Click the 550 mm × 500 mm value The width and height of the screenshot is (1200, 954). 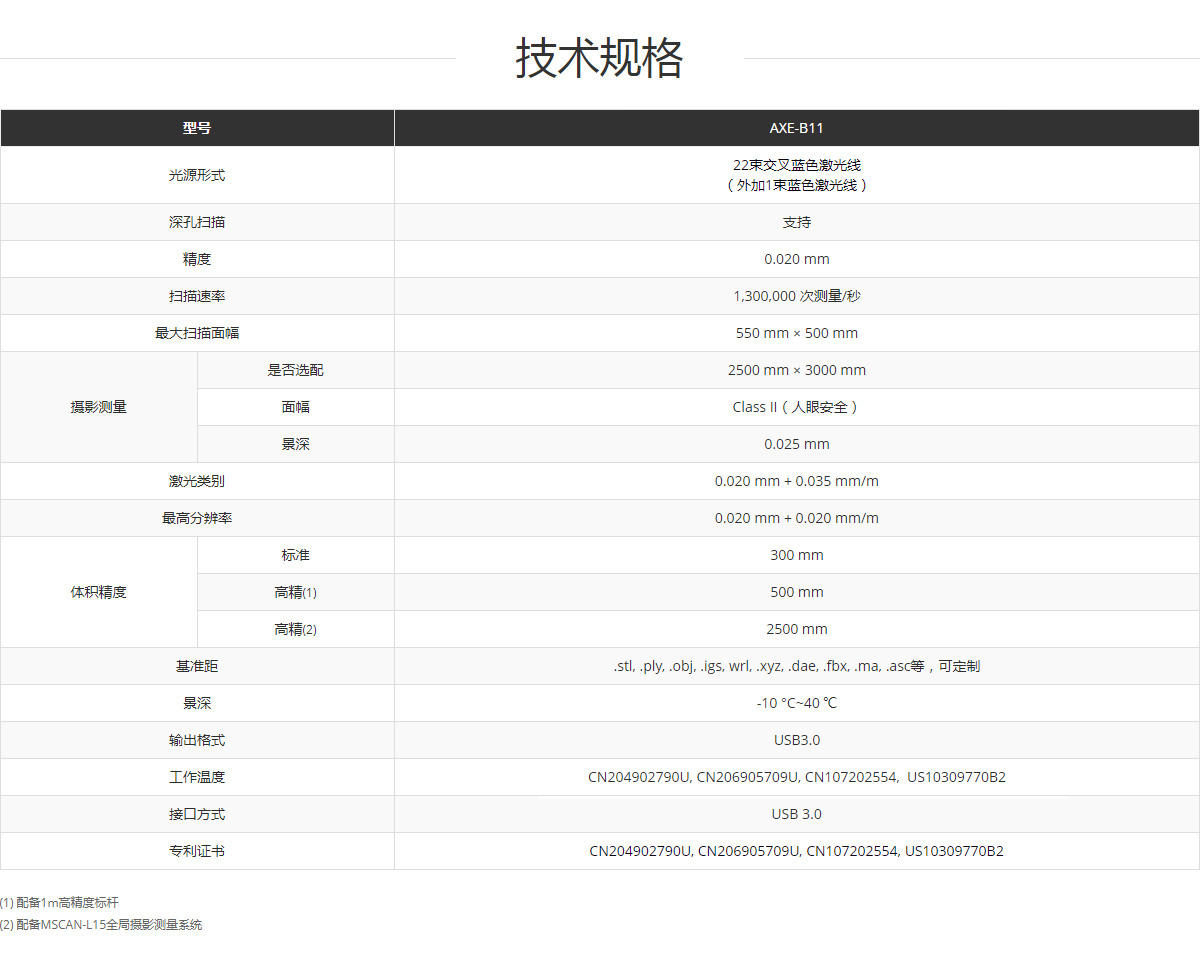click(796, 333)
